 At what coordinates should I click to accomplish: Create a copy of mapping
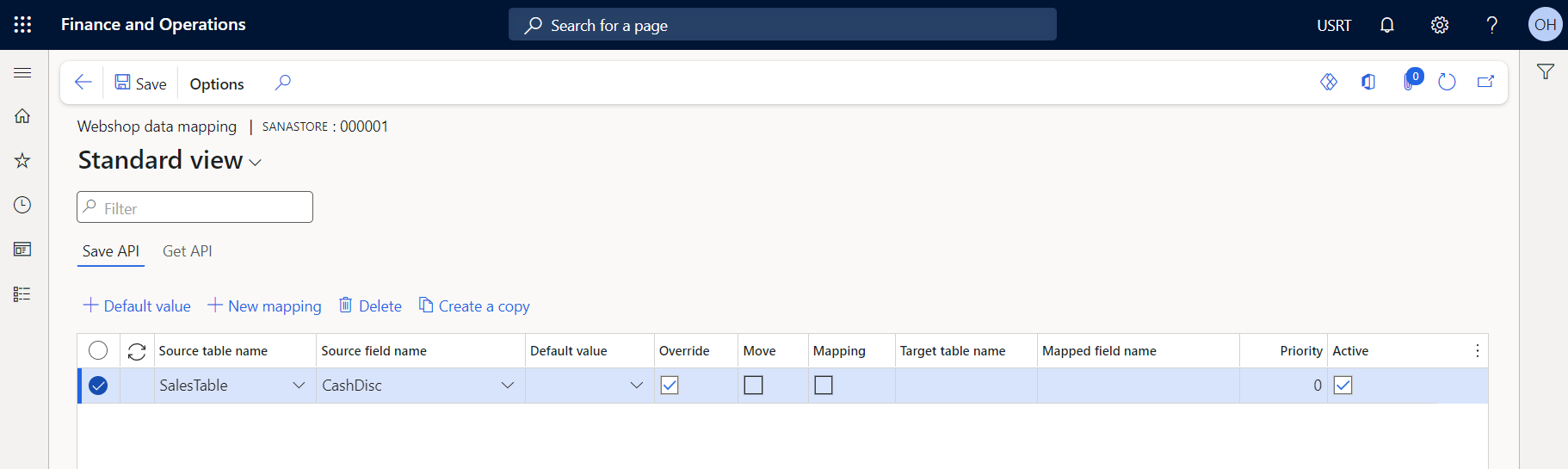[474, 306]
